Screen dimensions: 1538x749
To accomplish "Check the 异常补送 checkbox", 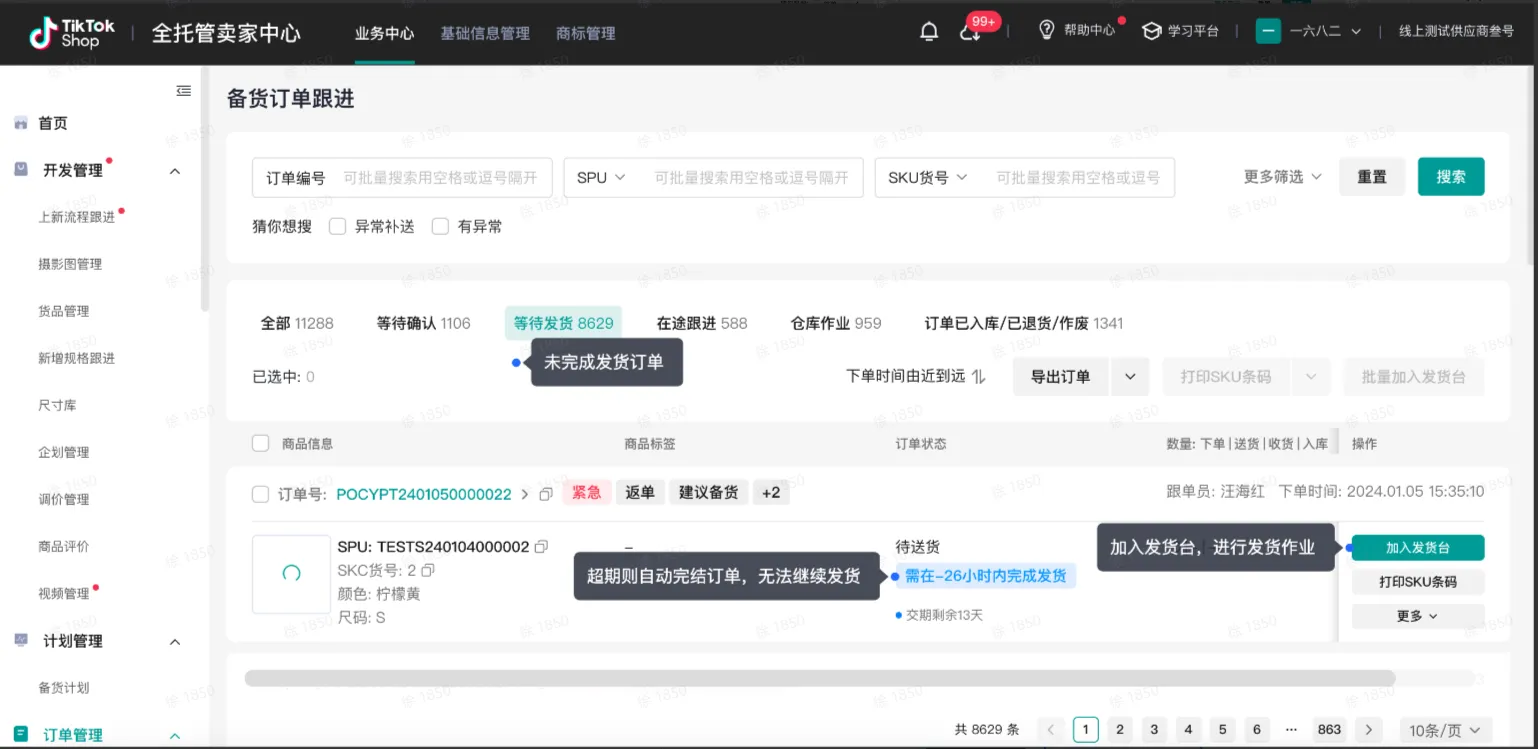I will [x=337, y=227].
